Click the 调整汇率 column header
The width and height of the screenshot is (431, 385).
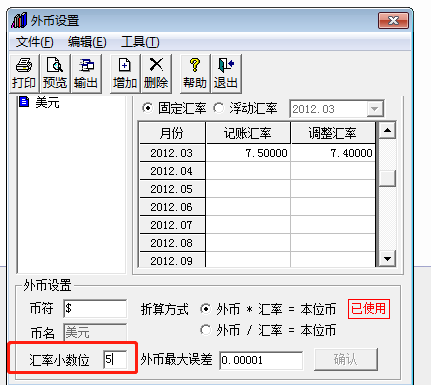tap(333, 133)
